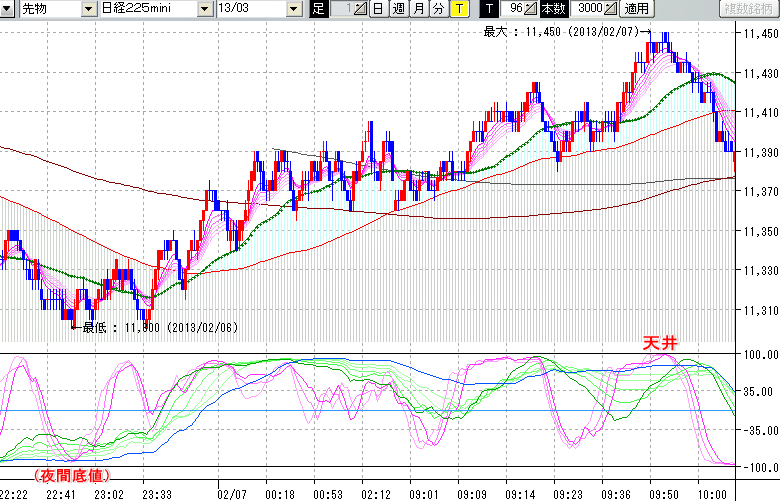Switch to minute bars using 分 button
The width and height of the screenshot is (780, 501).
(x=438, y=9)
